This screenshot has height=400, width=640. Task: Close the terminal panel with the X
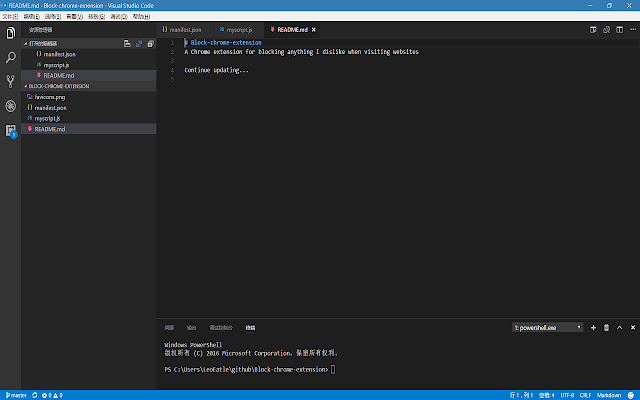(x=633, y=328)
